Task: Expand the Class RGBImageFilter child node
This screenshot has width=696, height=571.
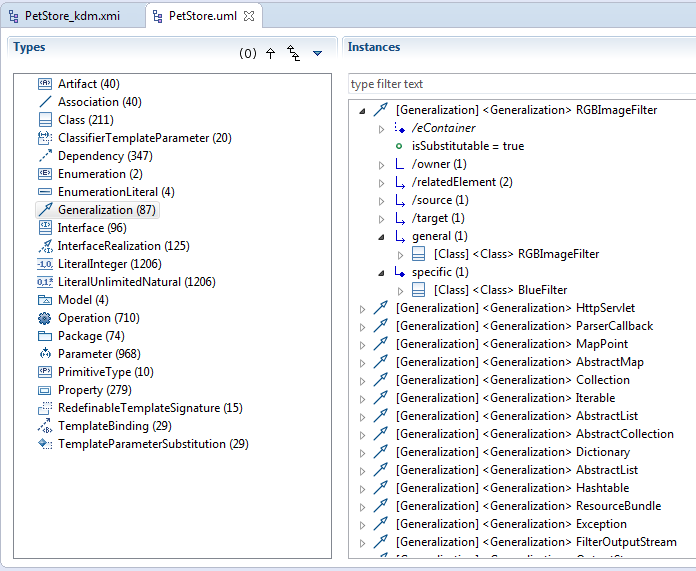Action: coord(400,255)
